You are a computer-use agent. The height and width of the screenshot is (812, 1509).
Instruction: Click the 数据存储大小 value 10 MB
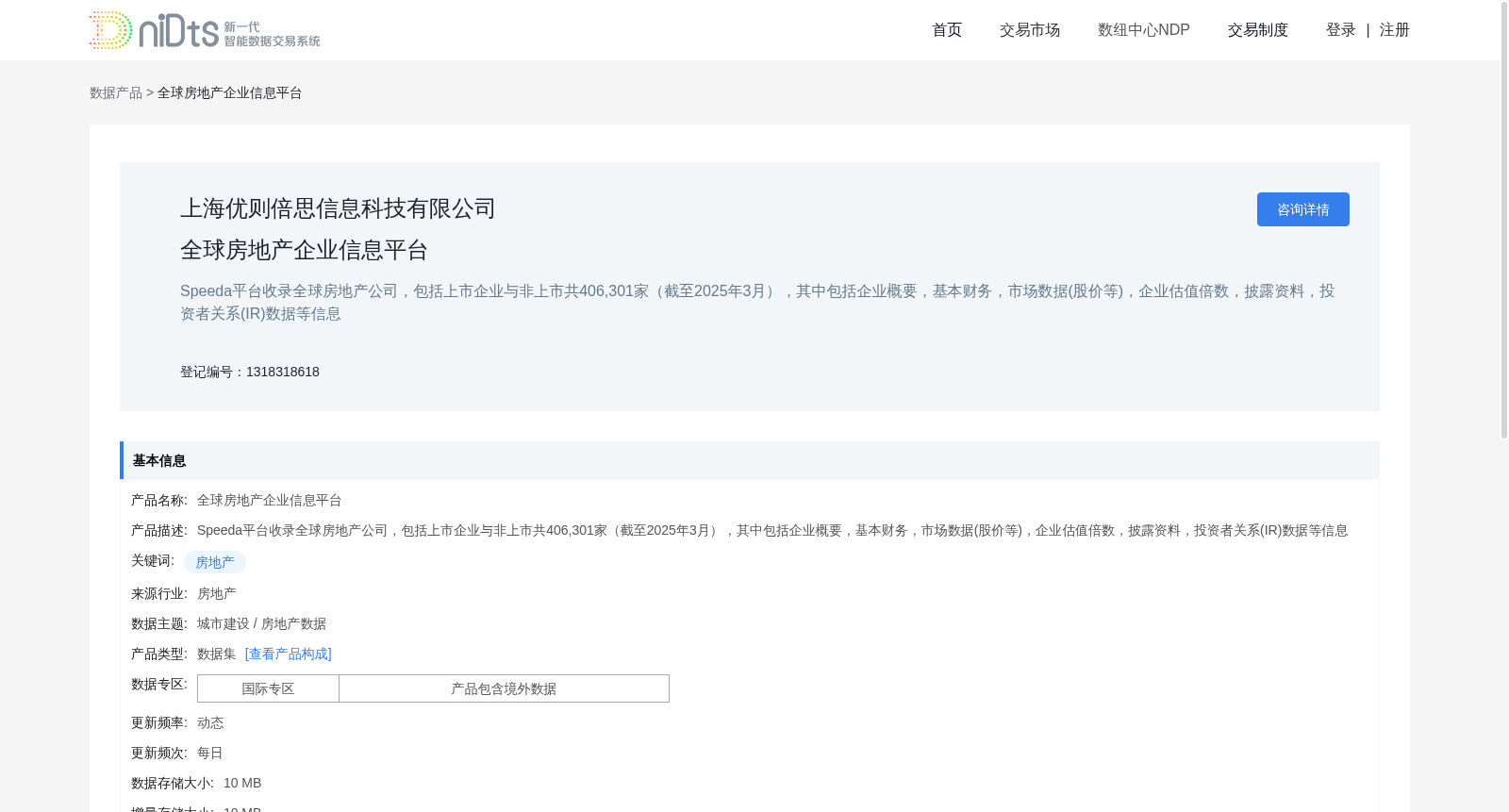242,783
